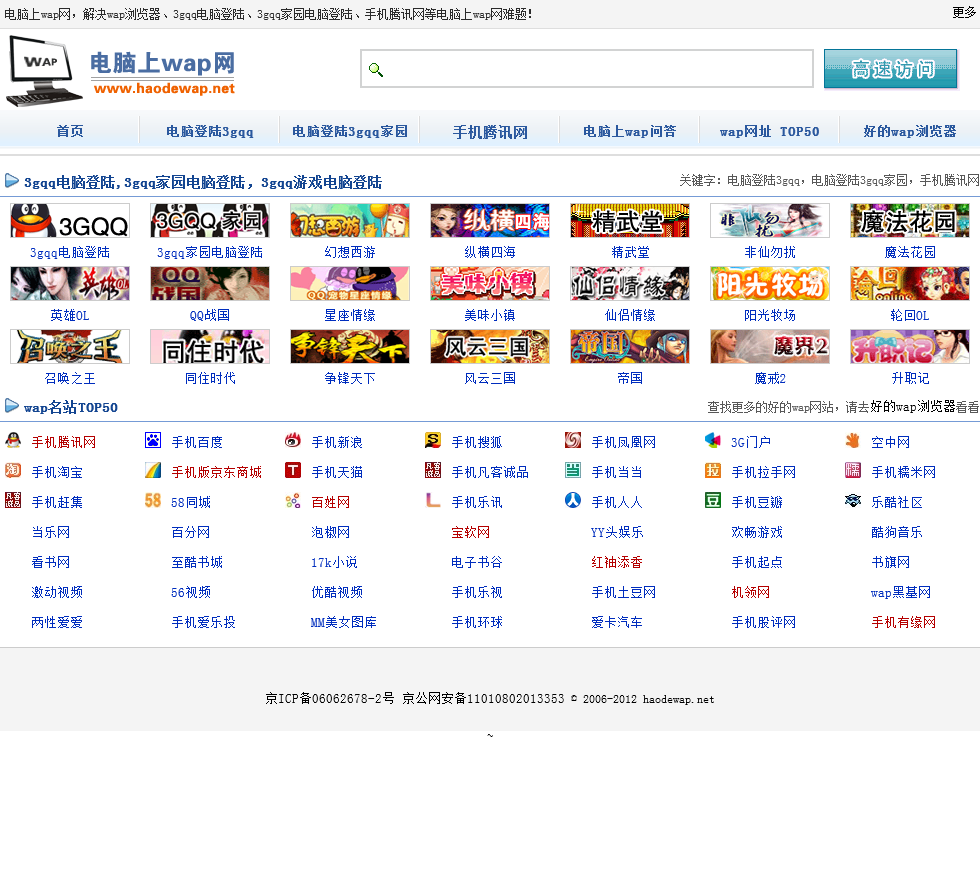Click the QQ战国 text link
Viewport: 980px width, 891px height.
[210, 316]
